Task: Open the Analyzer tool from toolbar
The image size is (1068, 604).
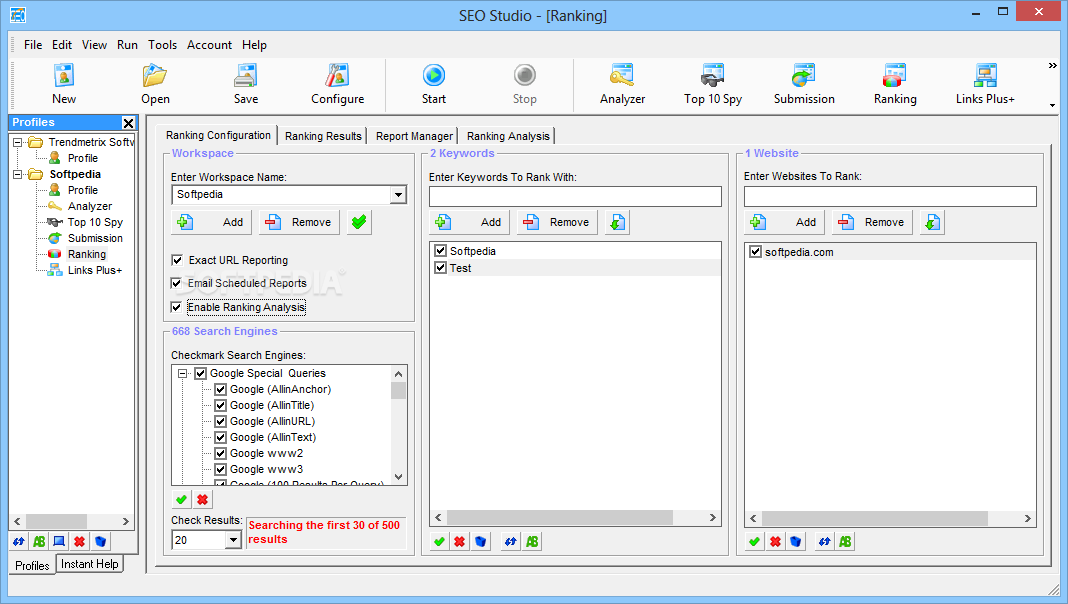Action: point(622,84)
